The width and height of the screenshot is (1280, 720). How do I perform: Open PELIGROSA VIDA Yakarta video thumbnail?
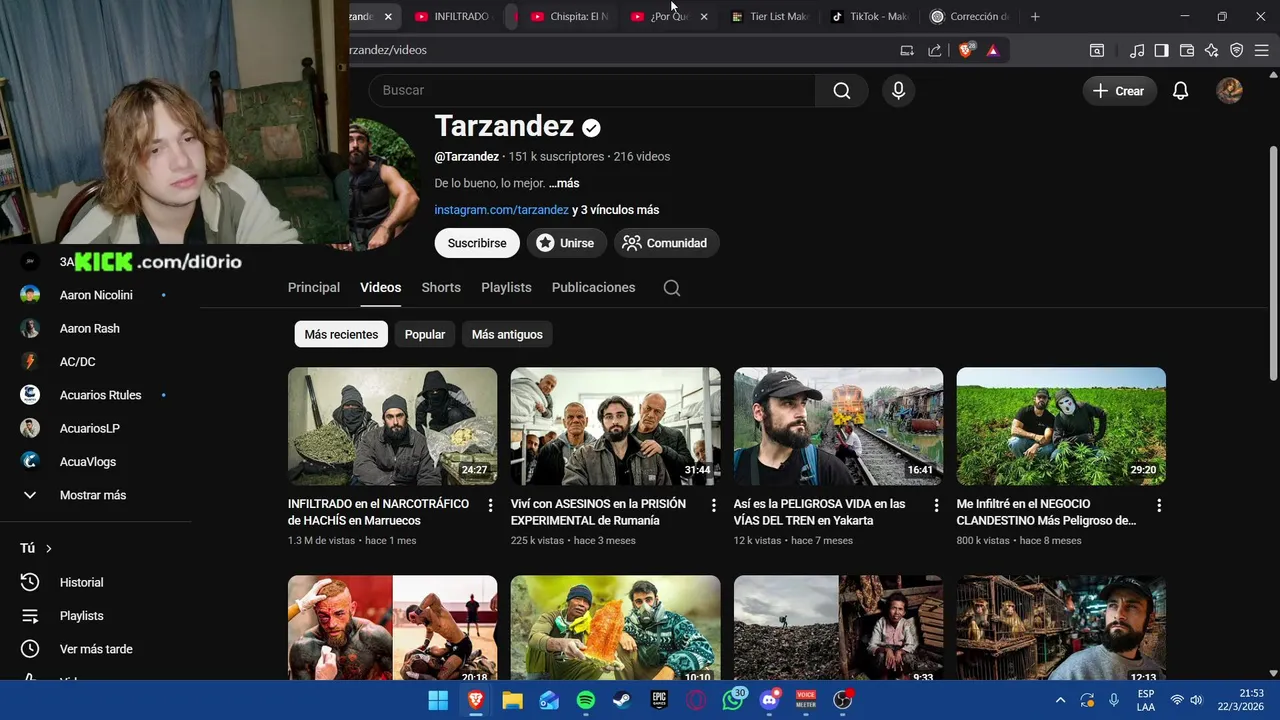[838, 426]
